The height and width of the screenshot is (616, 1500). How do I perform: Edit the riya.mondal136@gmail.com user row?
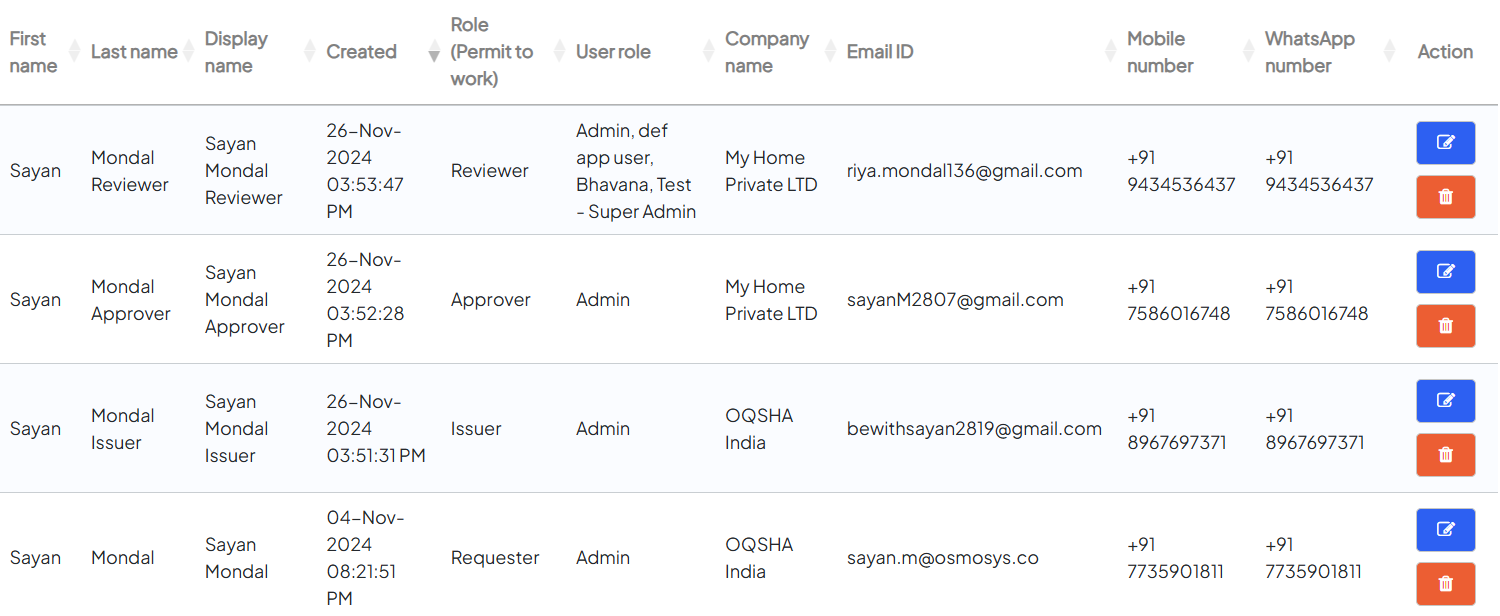click(1445, 143)
